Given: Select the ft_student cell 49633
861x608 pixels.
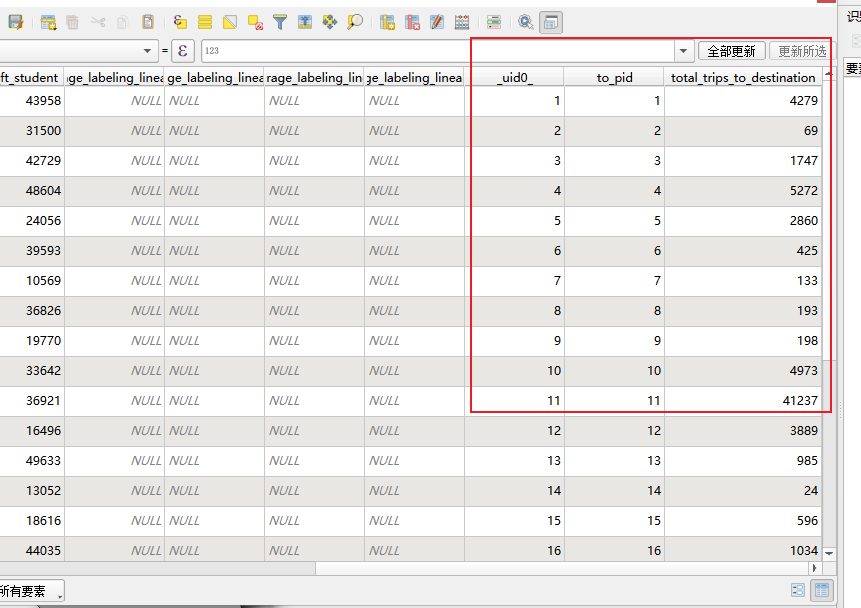Looking at the screenshot, I should coord(32,461).
